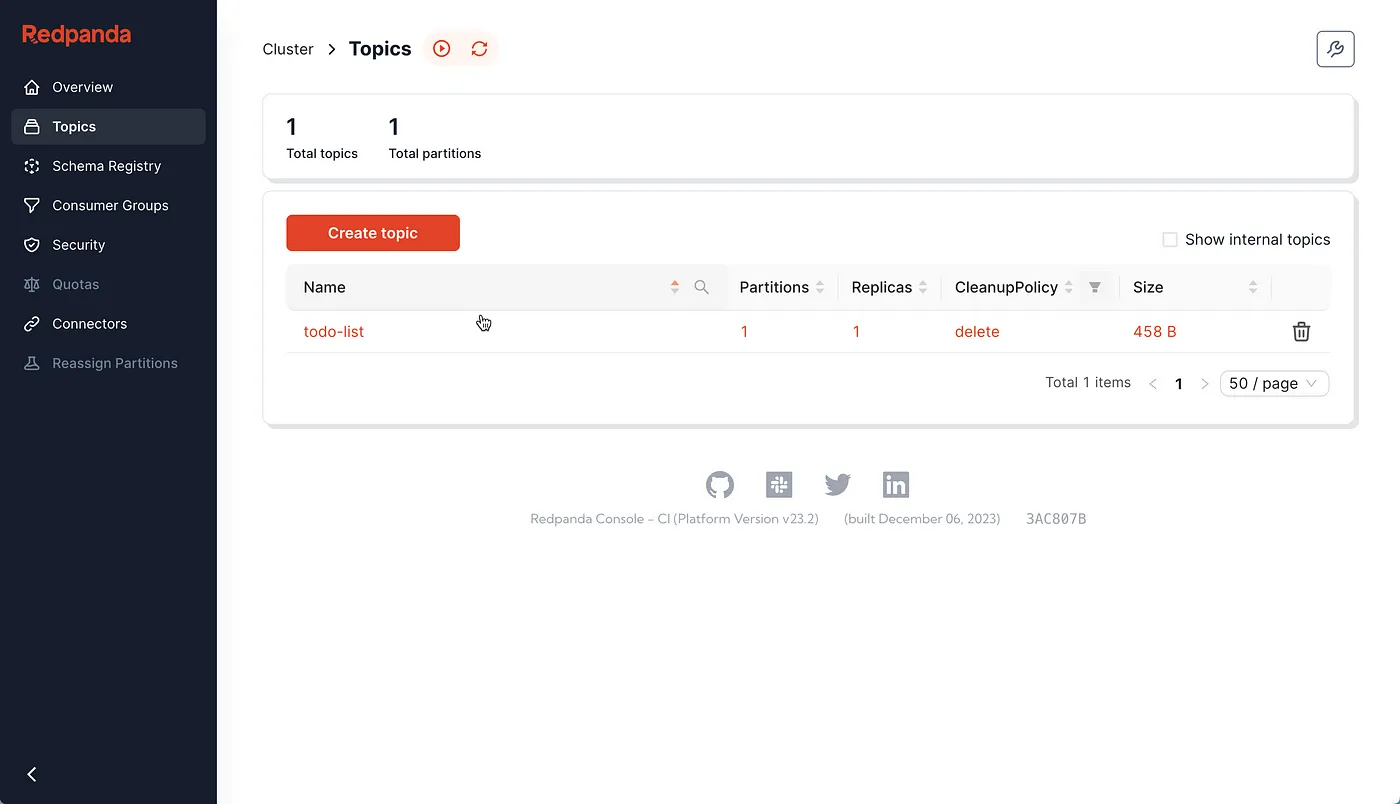Open the user permissions icon top right

pyautogui.click(x=1335, y=48)
